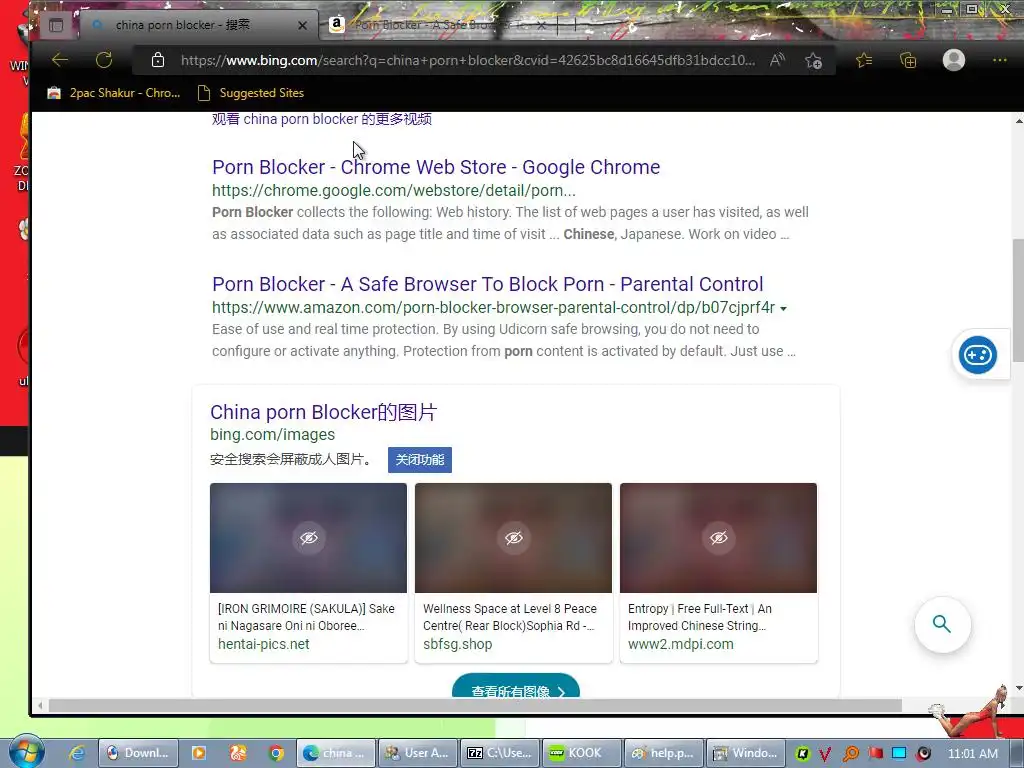Launch Google Chrome from the taskbar
This screenshot has width=1024, height=768.
pos(276,753)
